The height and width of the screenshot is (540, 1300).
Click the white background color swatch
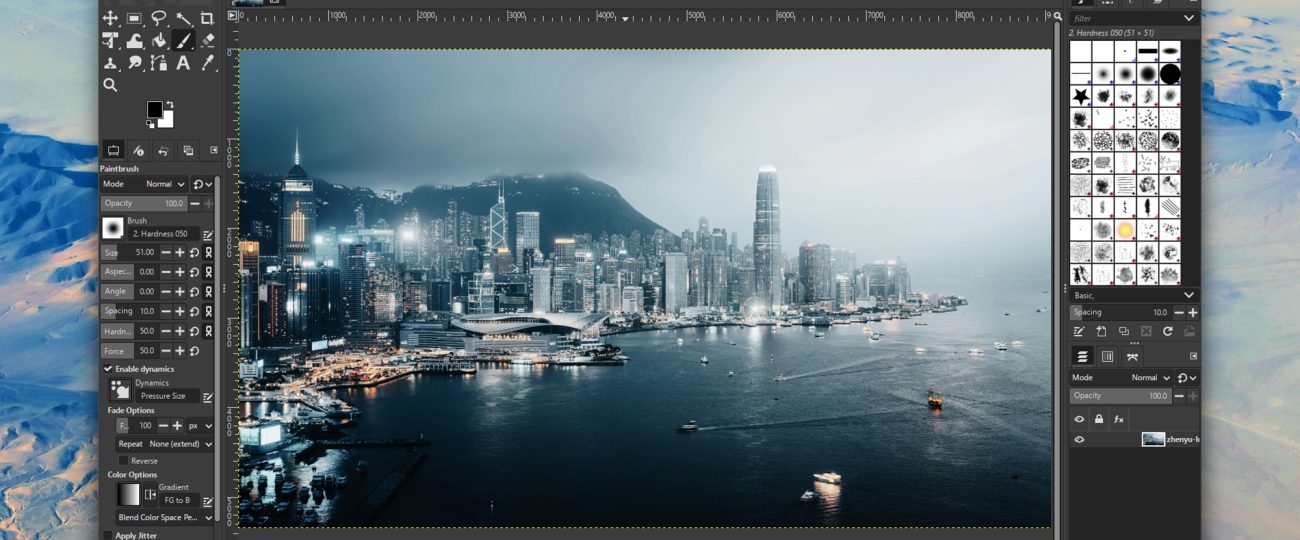click(166, 121)
